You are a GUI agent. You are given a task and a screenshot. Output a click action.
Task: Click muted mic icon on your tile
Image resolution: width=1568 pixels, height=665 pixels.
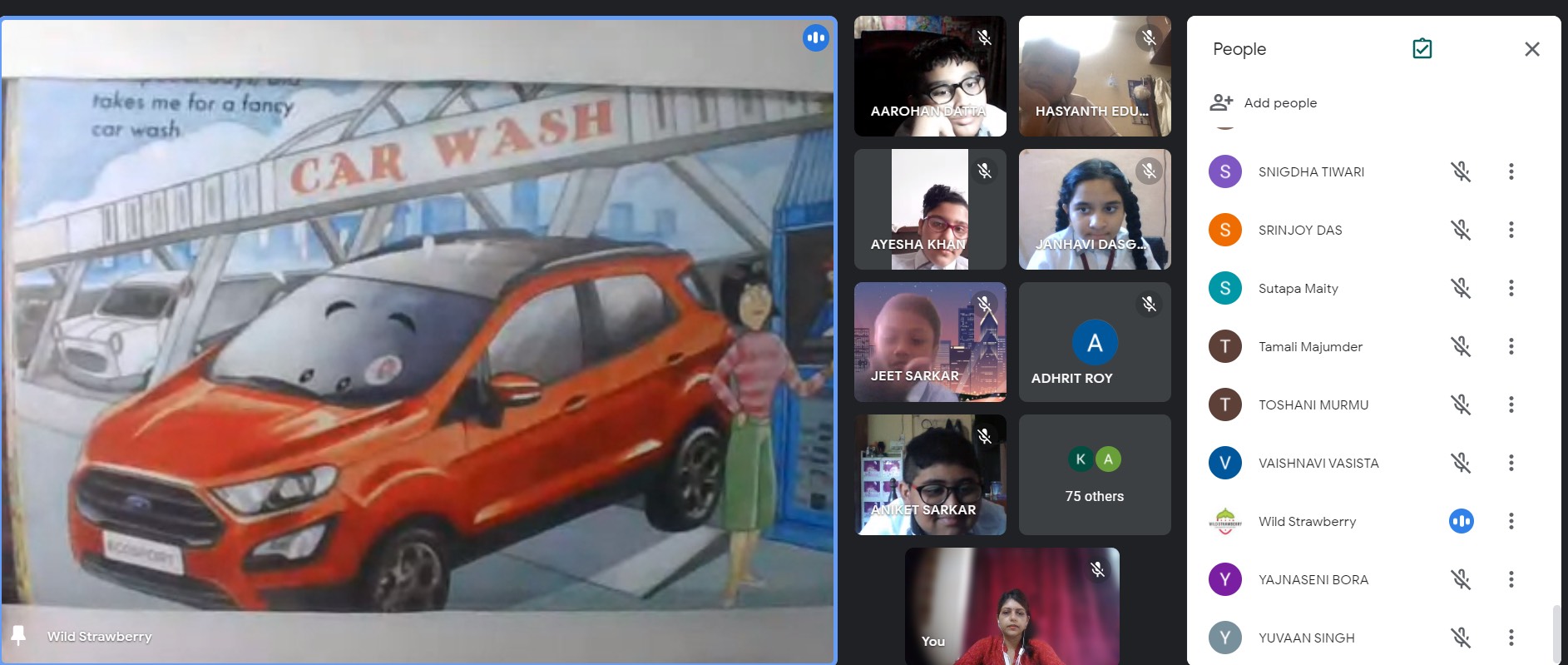[x=1097, y=569]
